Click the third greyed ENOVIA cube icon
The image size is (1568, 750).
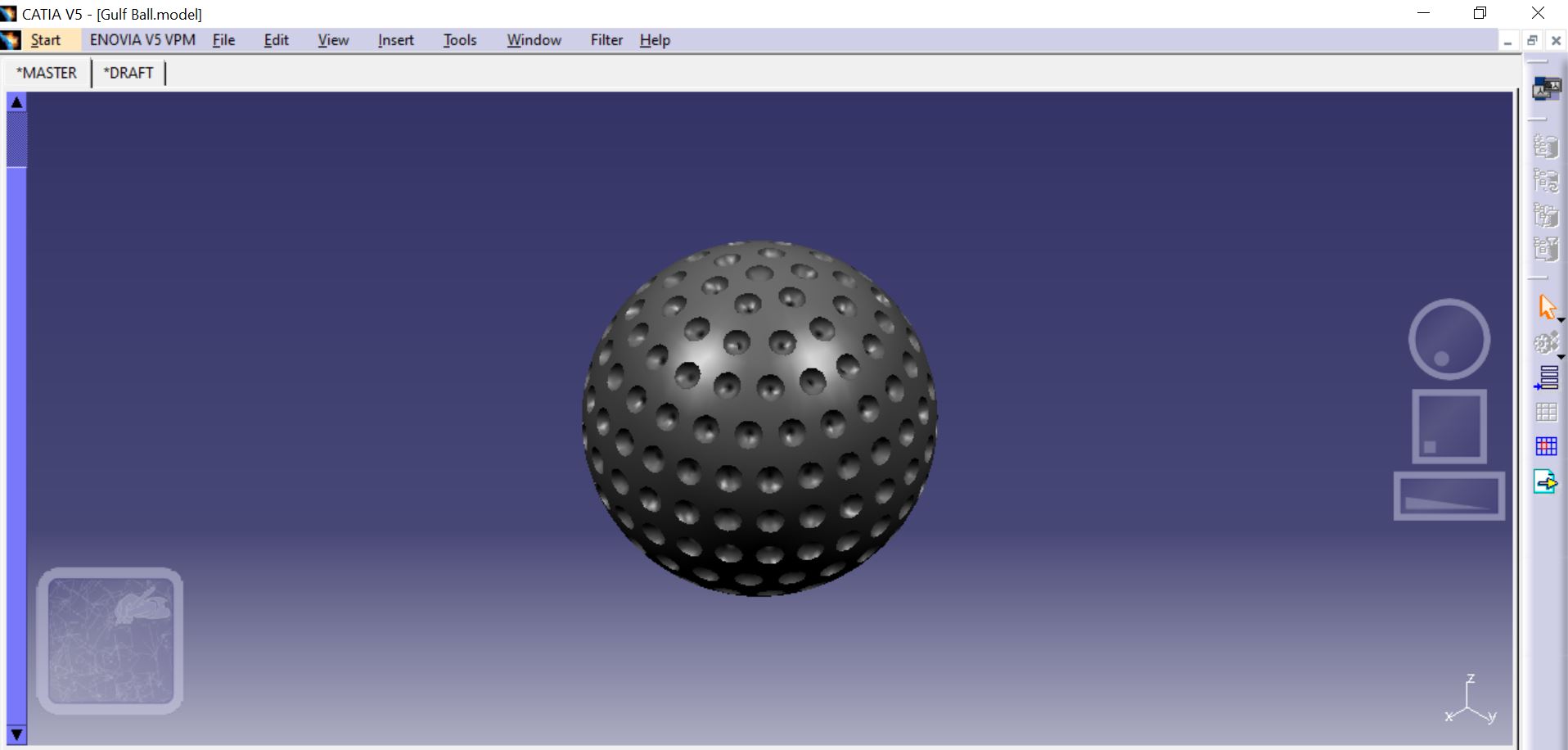[1546, 215]
